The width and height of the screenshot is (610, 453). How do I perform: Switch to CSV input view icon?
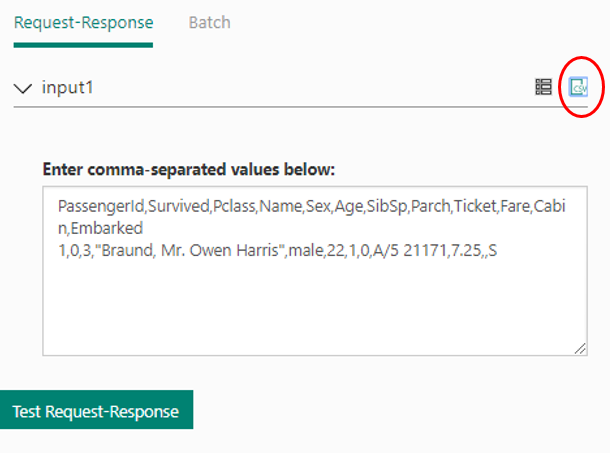tap(577, 87)
